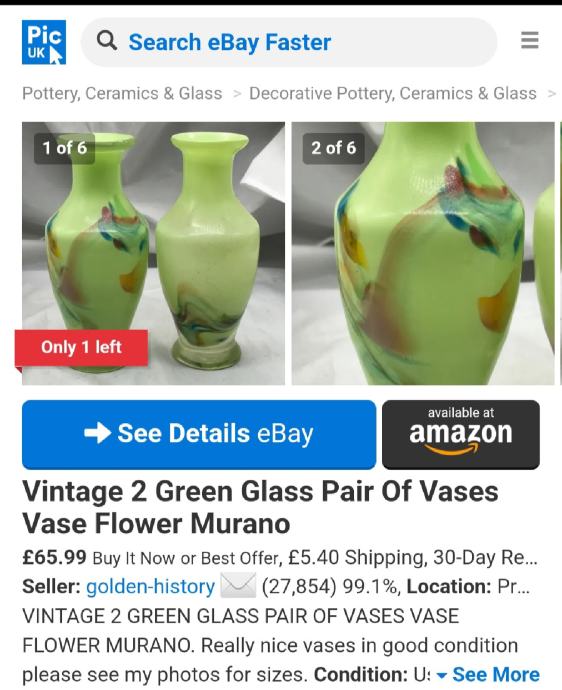Open the Pic UK logo homepage
Image resolution: width=562 pixels, height=690 pixels.
44,42
